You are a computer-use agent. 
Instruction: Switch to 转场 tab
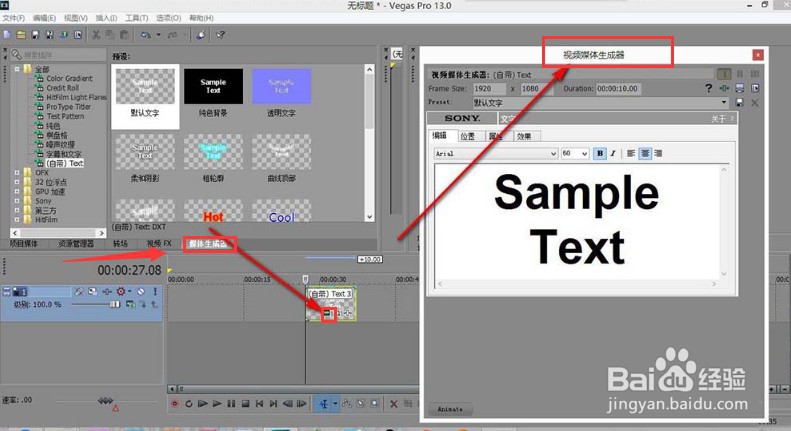(120, 244)
